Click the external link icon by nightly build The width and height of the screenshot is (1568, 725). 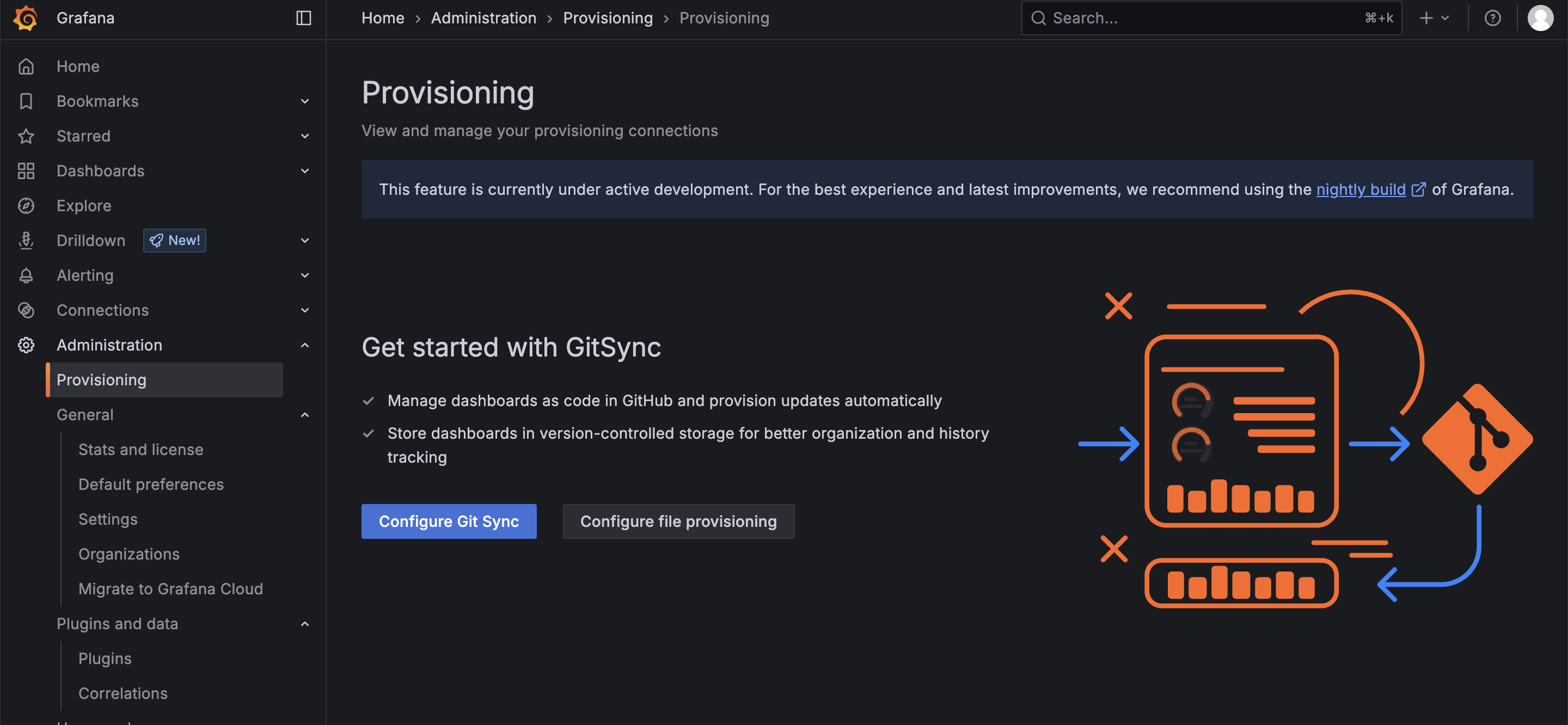click(1418, 189)
